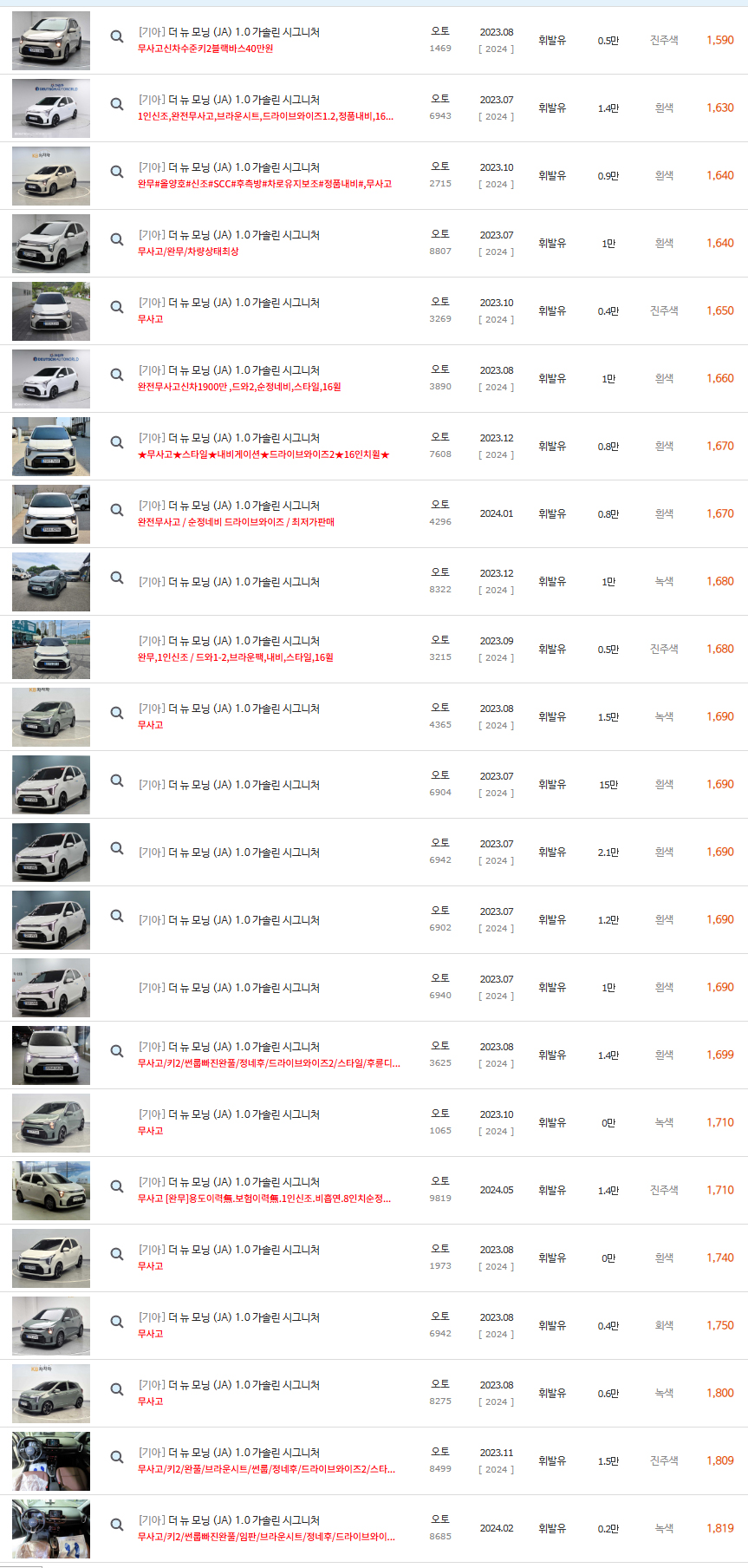Click magnifier icon in the 6902 row
Image resolution: width=748 pixels, height=1568 pixels.
(x=117, y=916)
